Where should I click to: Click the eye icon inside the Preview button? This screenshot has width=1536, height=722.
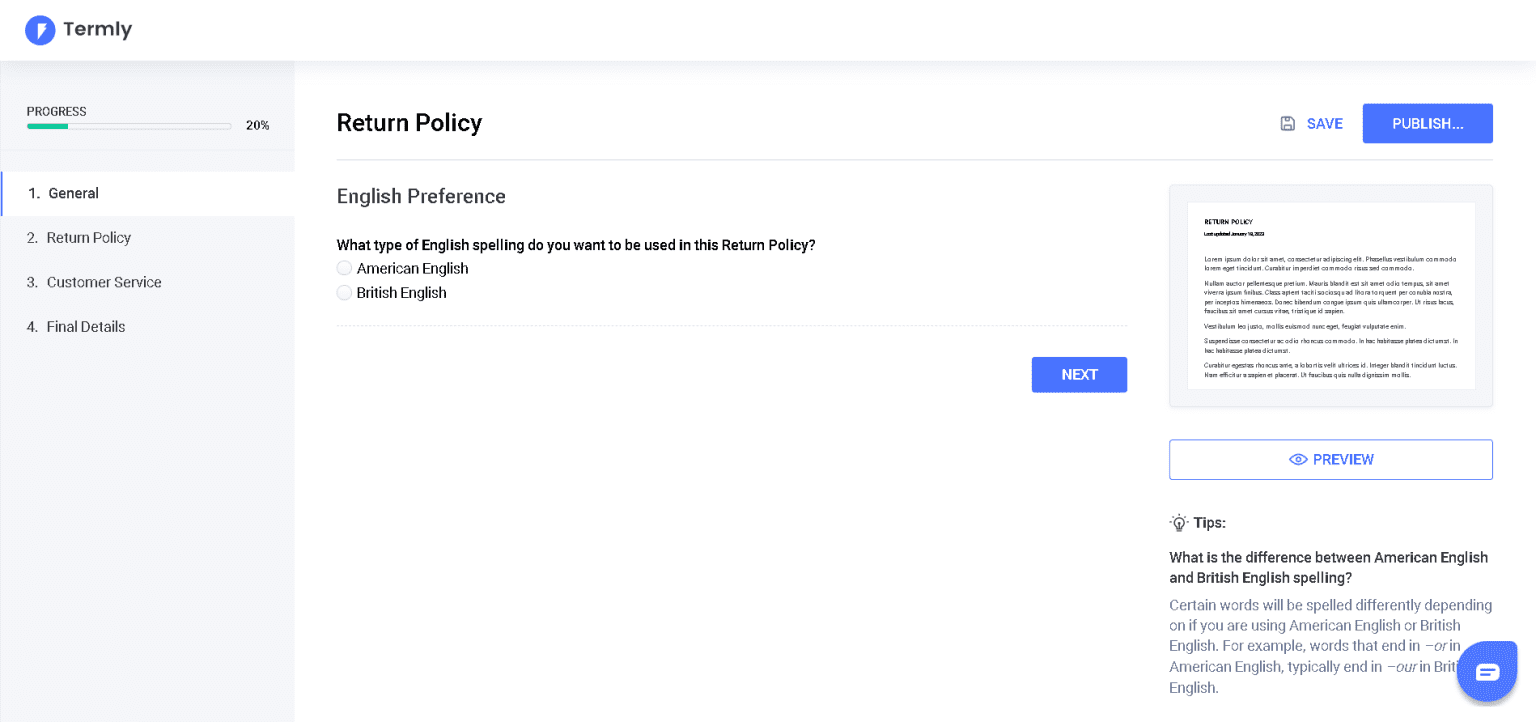point(1298,459)
